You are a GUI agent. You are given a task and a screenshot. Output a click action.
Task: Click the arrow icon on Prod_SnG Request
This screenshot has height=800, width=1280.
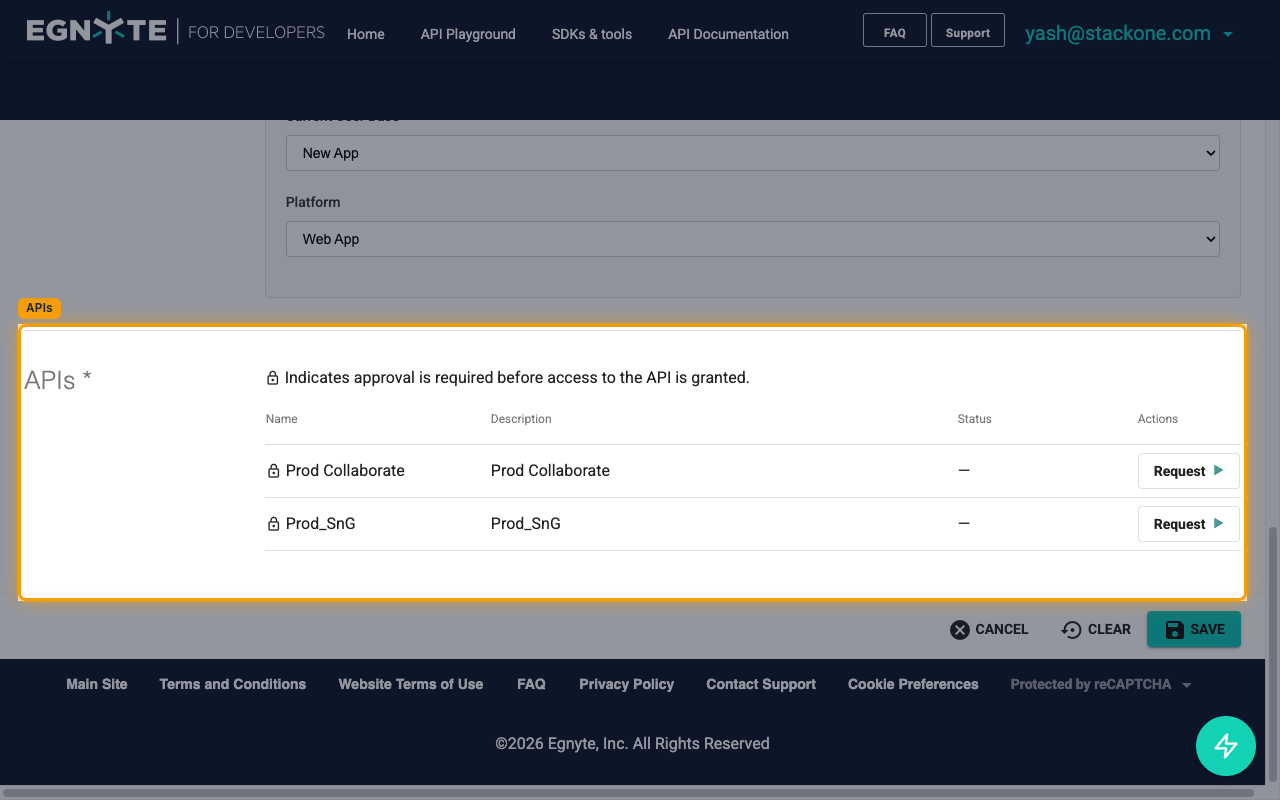coord(1218,523)
